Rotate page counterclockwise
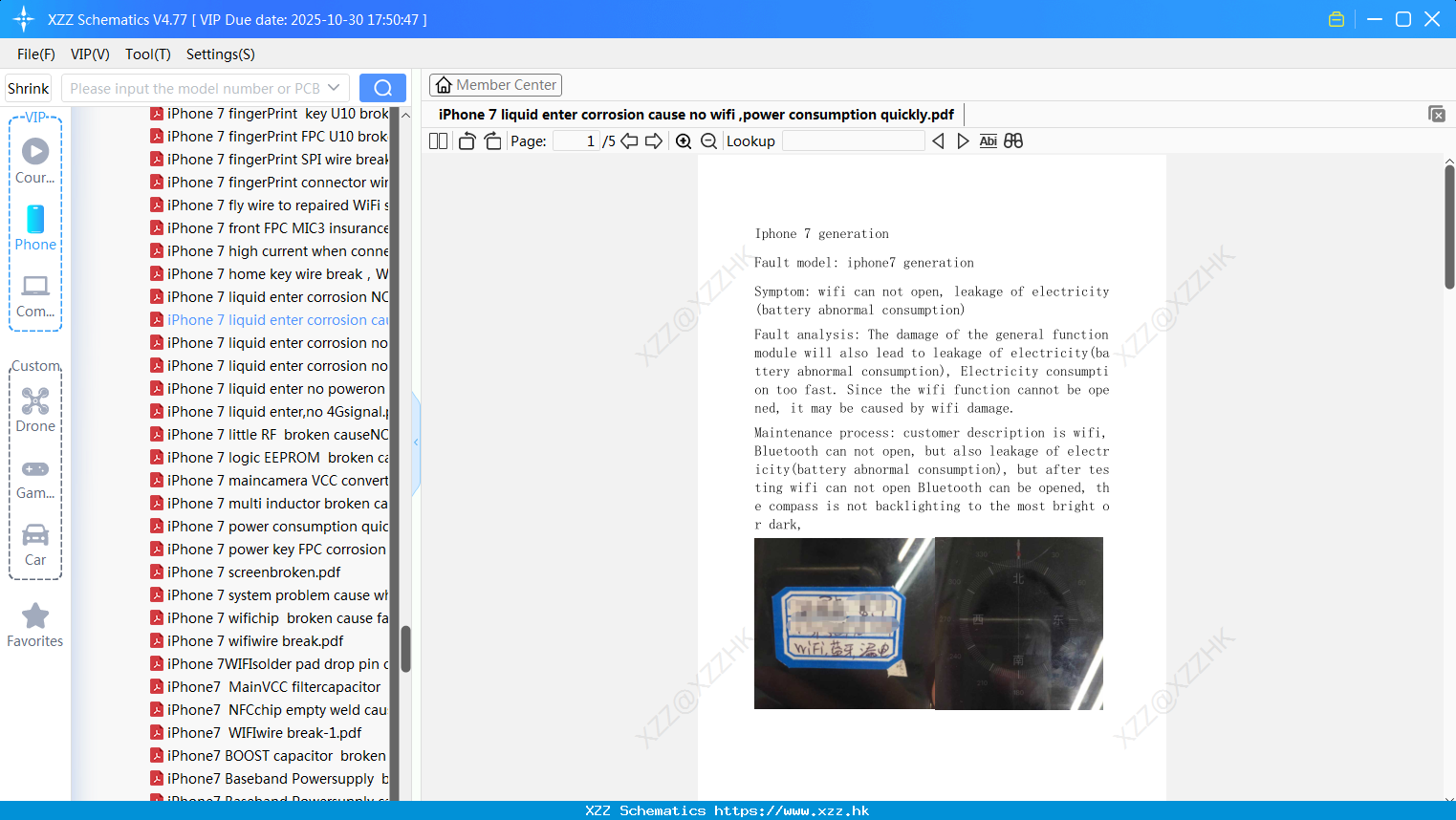 [467, 141]
